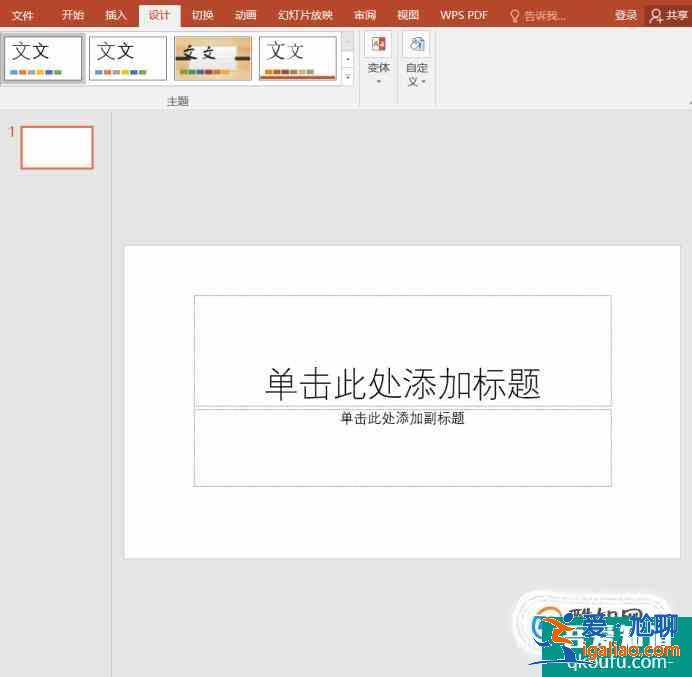Expand the full themes gallery list
The image size is (692, 677).
click(348, 76)
